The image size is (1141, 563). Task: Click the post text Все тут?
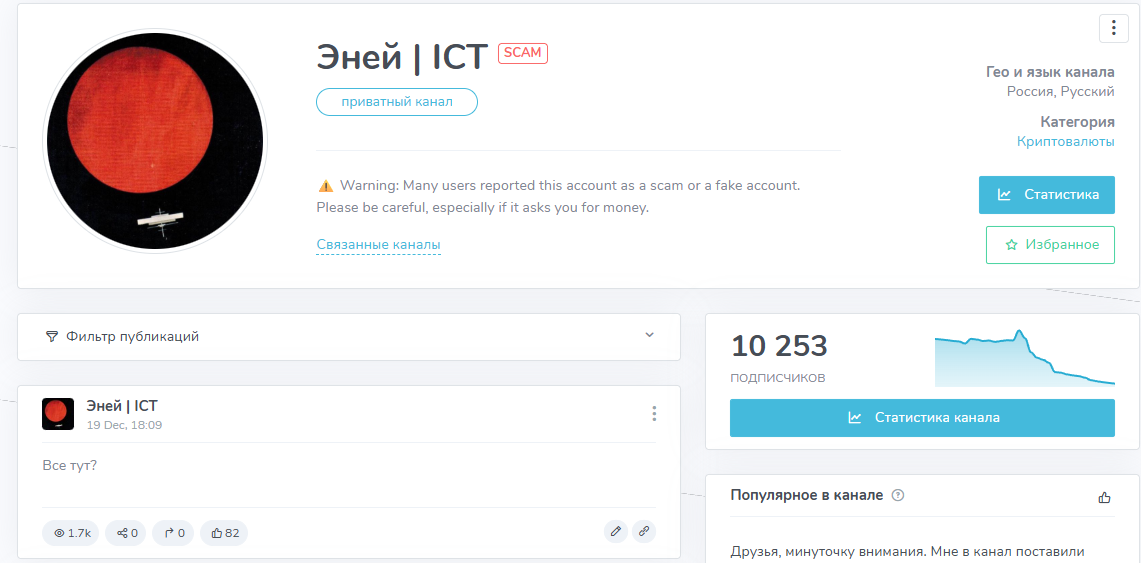click(x=70, y=465)
